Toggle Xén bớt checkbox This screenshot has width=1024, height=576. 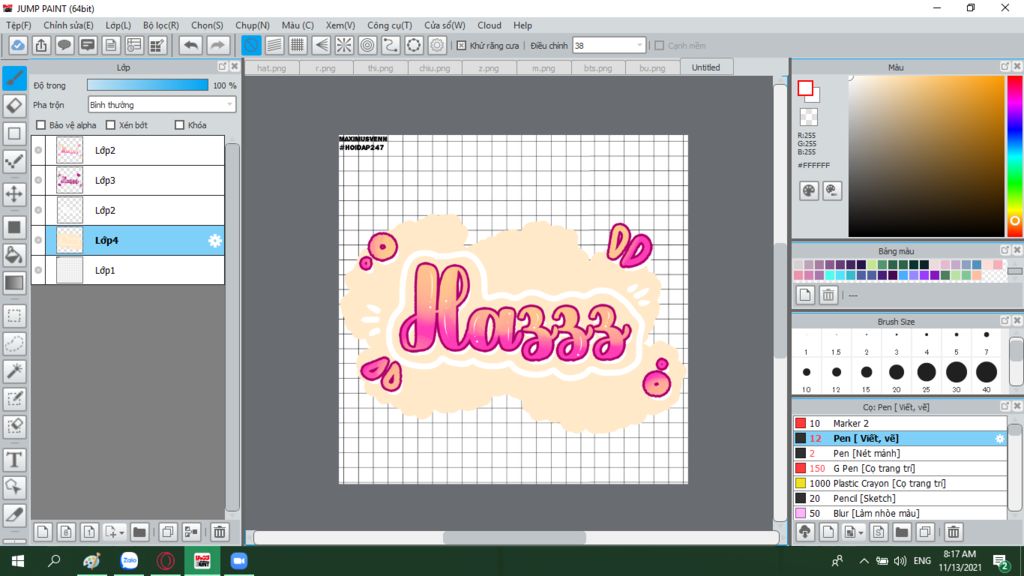point(110,125)
